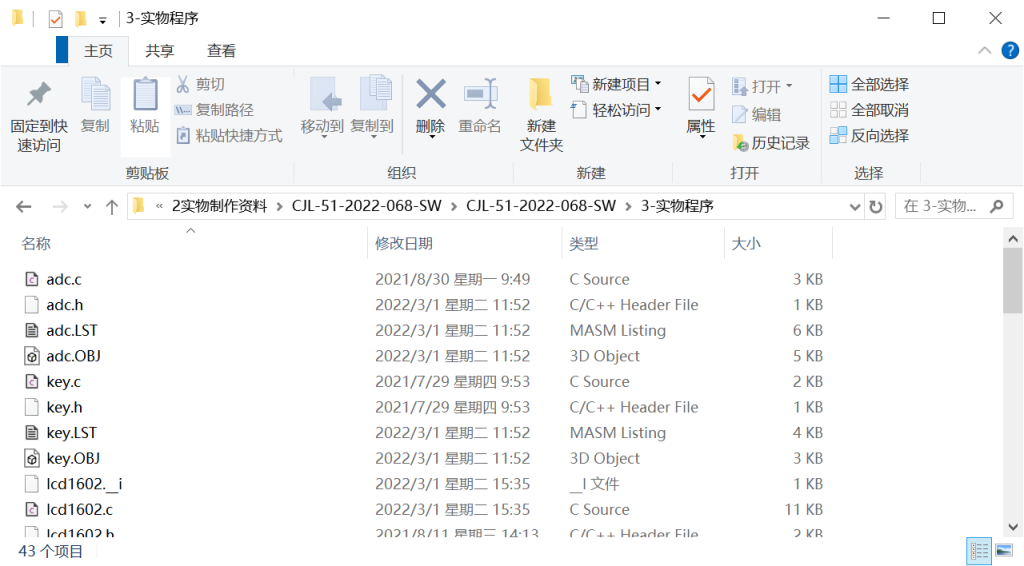Refresh the current folder view
This screenshot has width=1024, height=566.
tap(876, 207)
